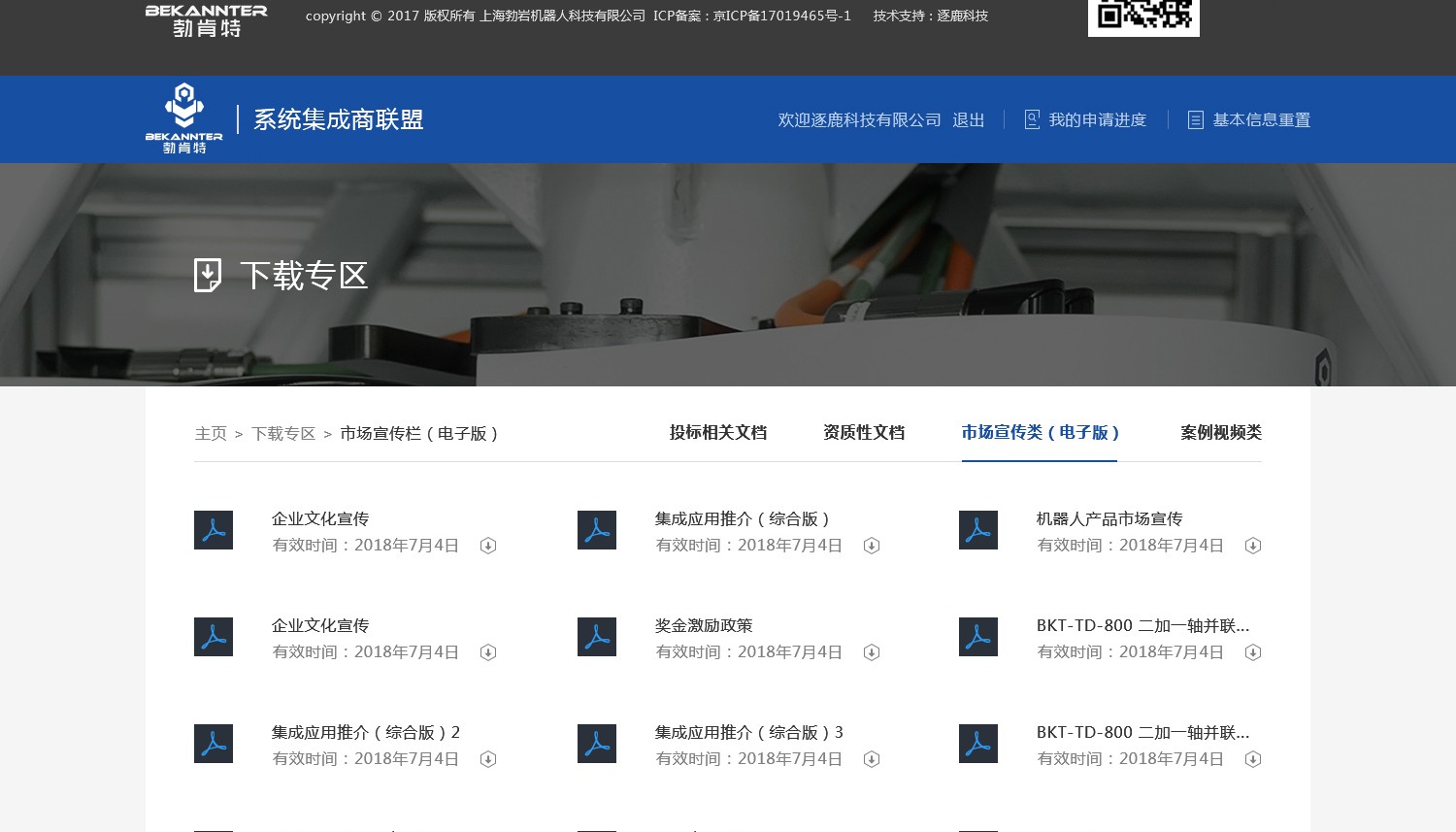
Task: Click download icon for 集成应用推介（综合版）2
Action: click(x=488, y=759)
